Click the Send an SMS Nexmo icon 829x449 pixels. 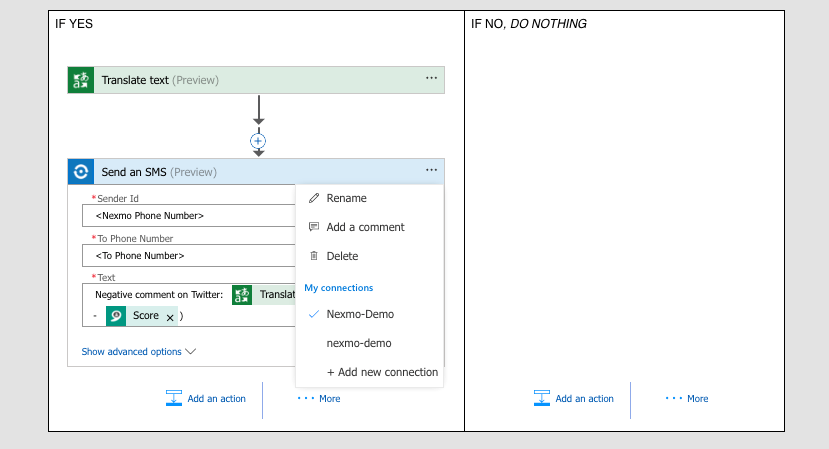tap(81, 172)
